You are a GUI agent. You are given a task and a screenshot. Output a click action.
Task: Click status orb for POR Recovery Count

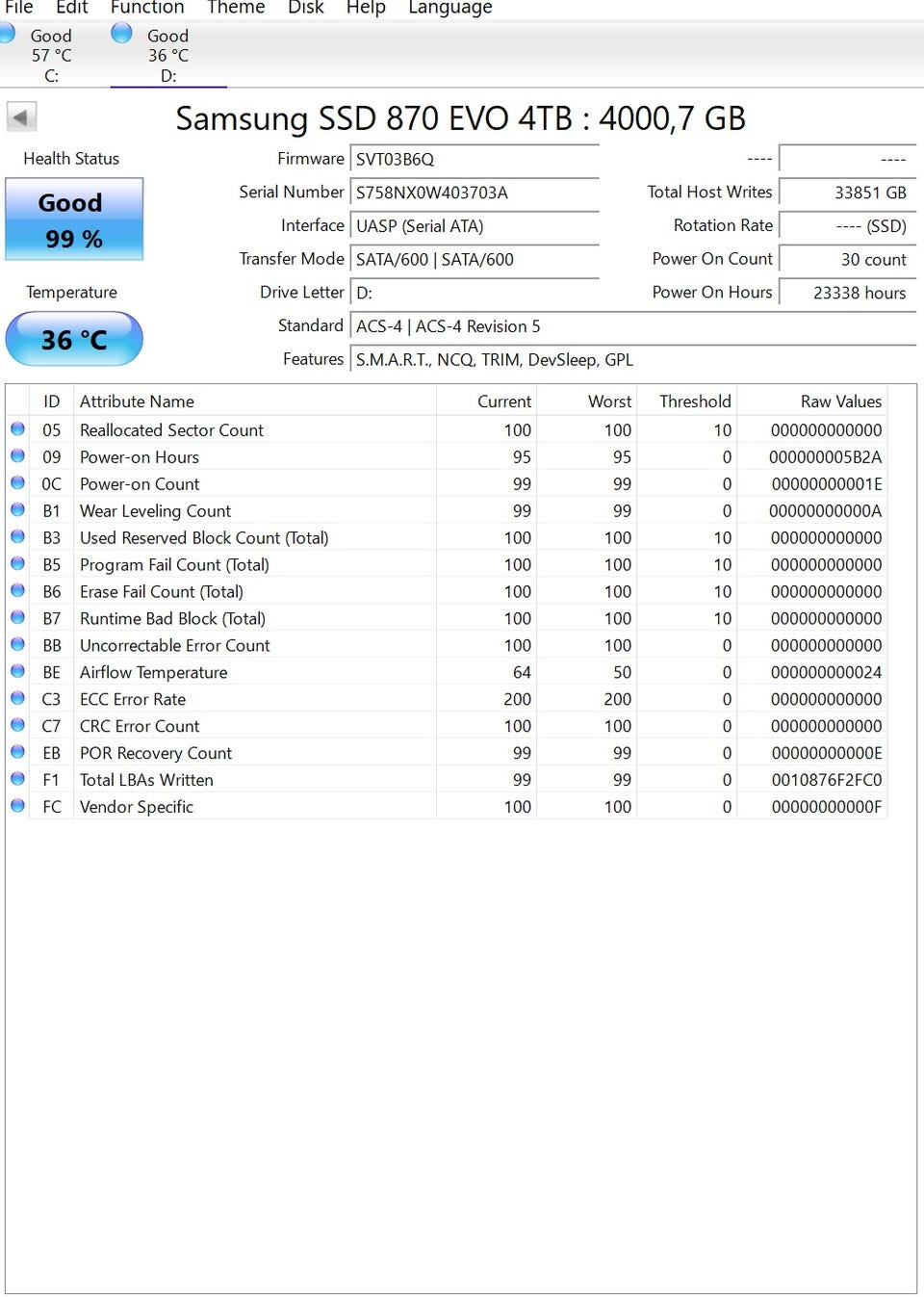pos(17,752)
